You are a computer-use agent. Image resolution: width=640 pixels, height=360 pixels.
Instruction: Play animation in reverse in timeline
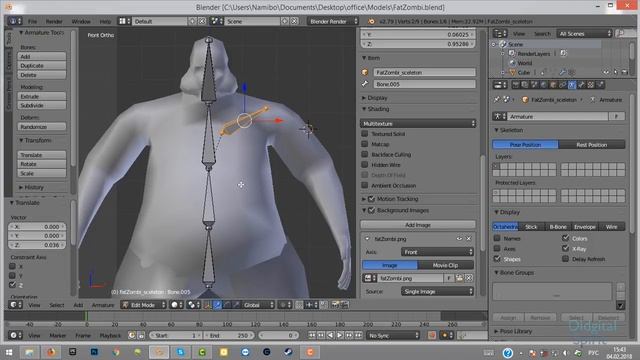pyautogui.click(x=330, y=336)
